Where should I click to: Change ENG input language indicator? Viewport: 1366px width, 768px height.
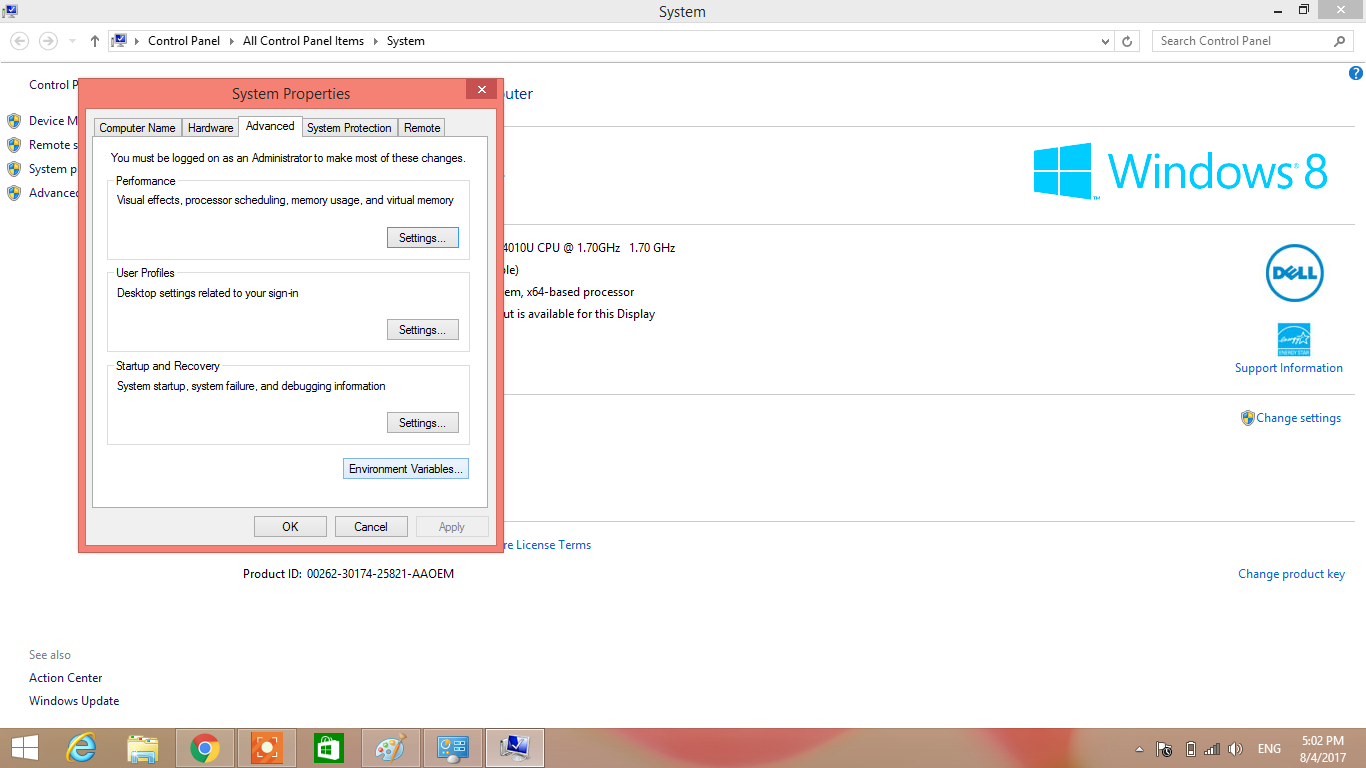1269,749
